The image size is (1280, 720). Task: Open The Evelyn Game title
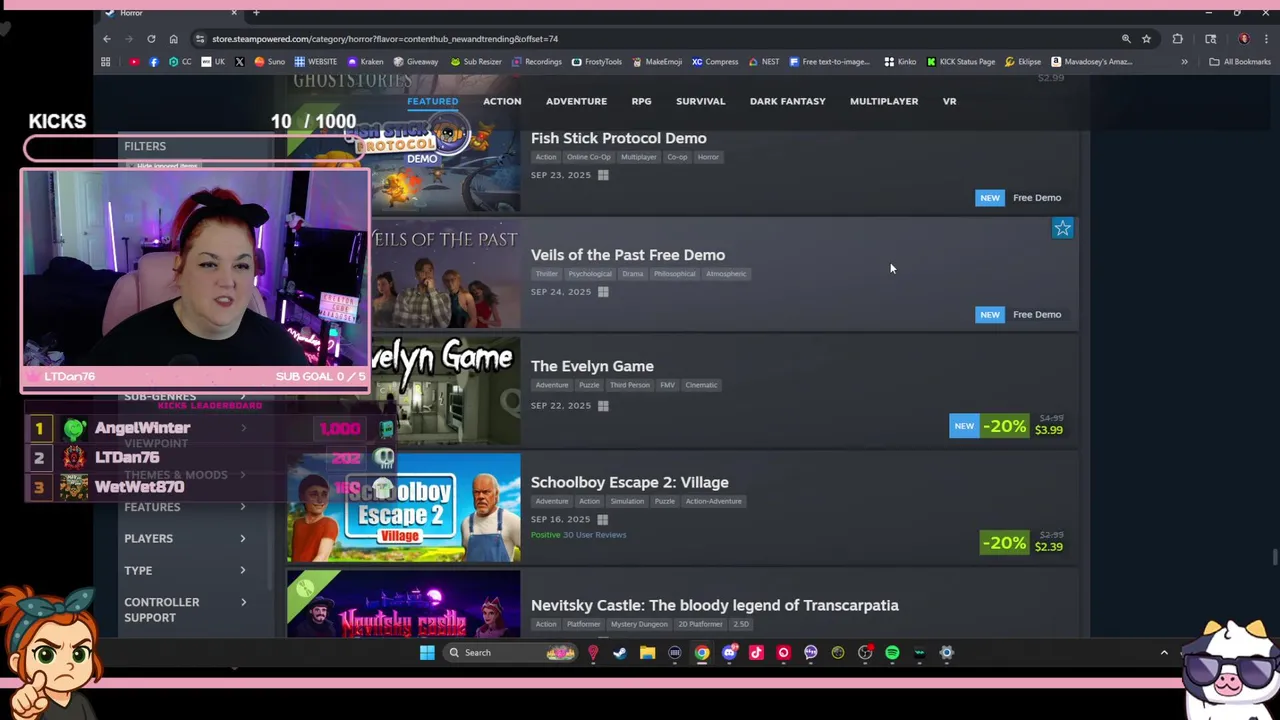592,366
